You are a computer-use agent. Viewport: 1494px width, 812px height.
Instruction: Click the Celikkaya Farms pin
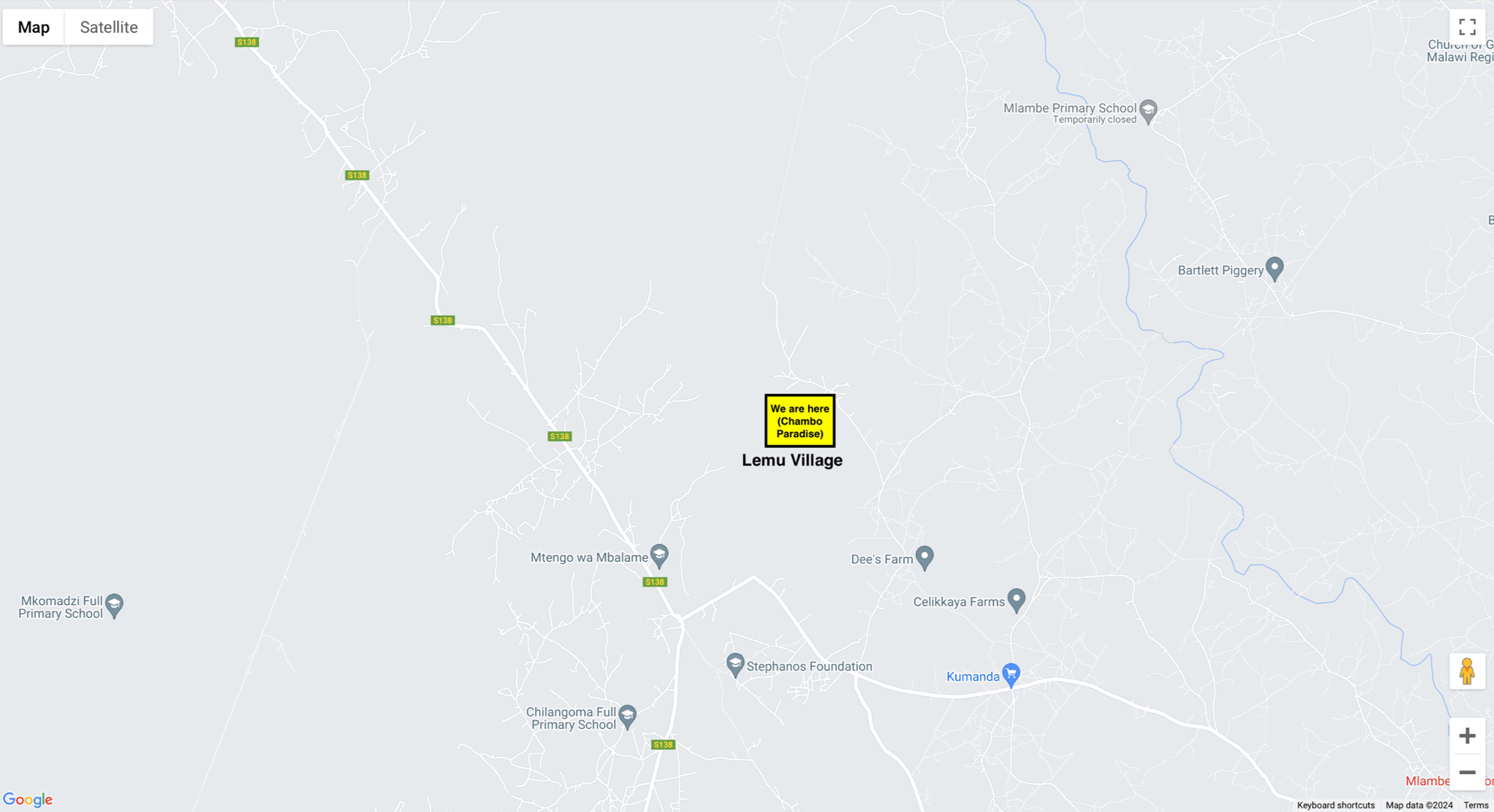[x=1016, y=600]
